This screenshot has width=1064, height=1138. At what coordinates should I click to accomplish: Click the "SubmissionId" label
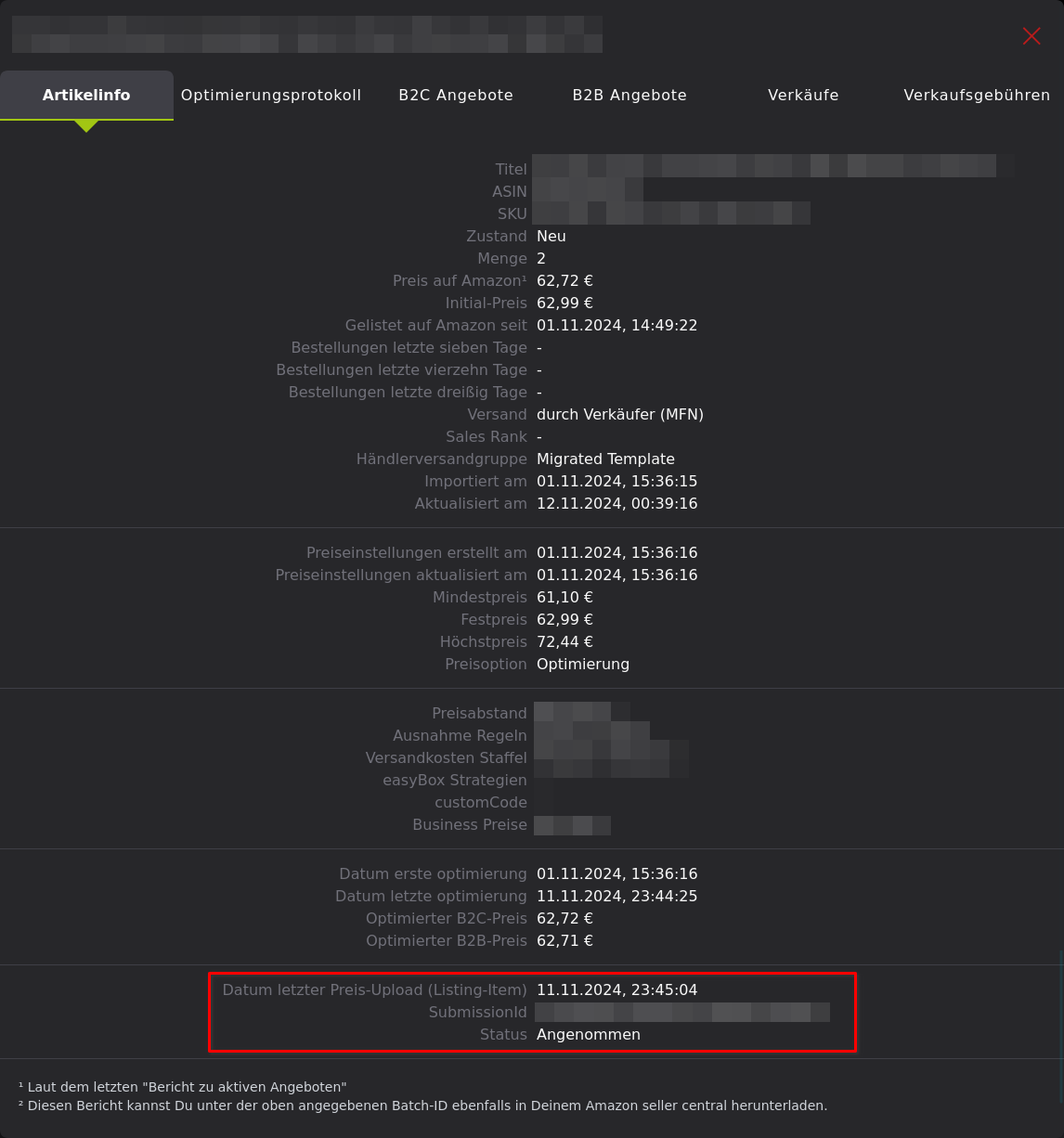point(478,1012)
